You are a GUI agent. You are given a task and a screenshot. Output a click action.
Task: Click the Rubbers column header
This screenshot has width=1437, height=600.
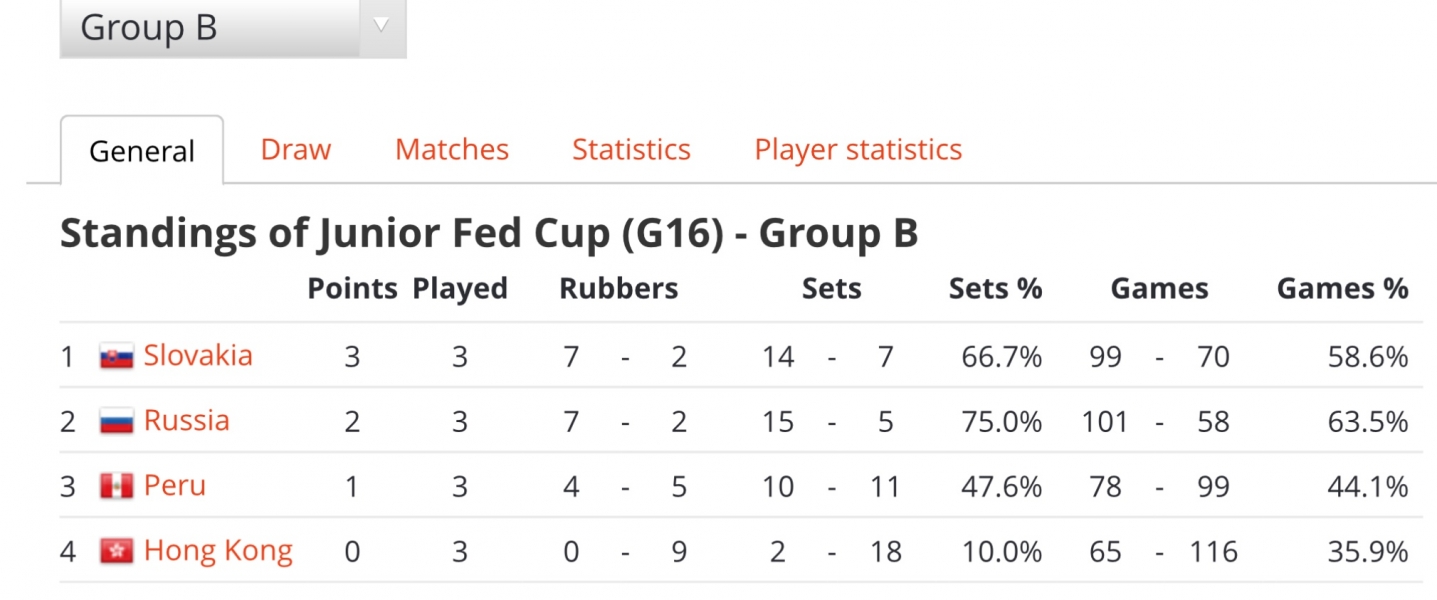(x=618, y=289)
